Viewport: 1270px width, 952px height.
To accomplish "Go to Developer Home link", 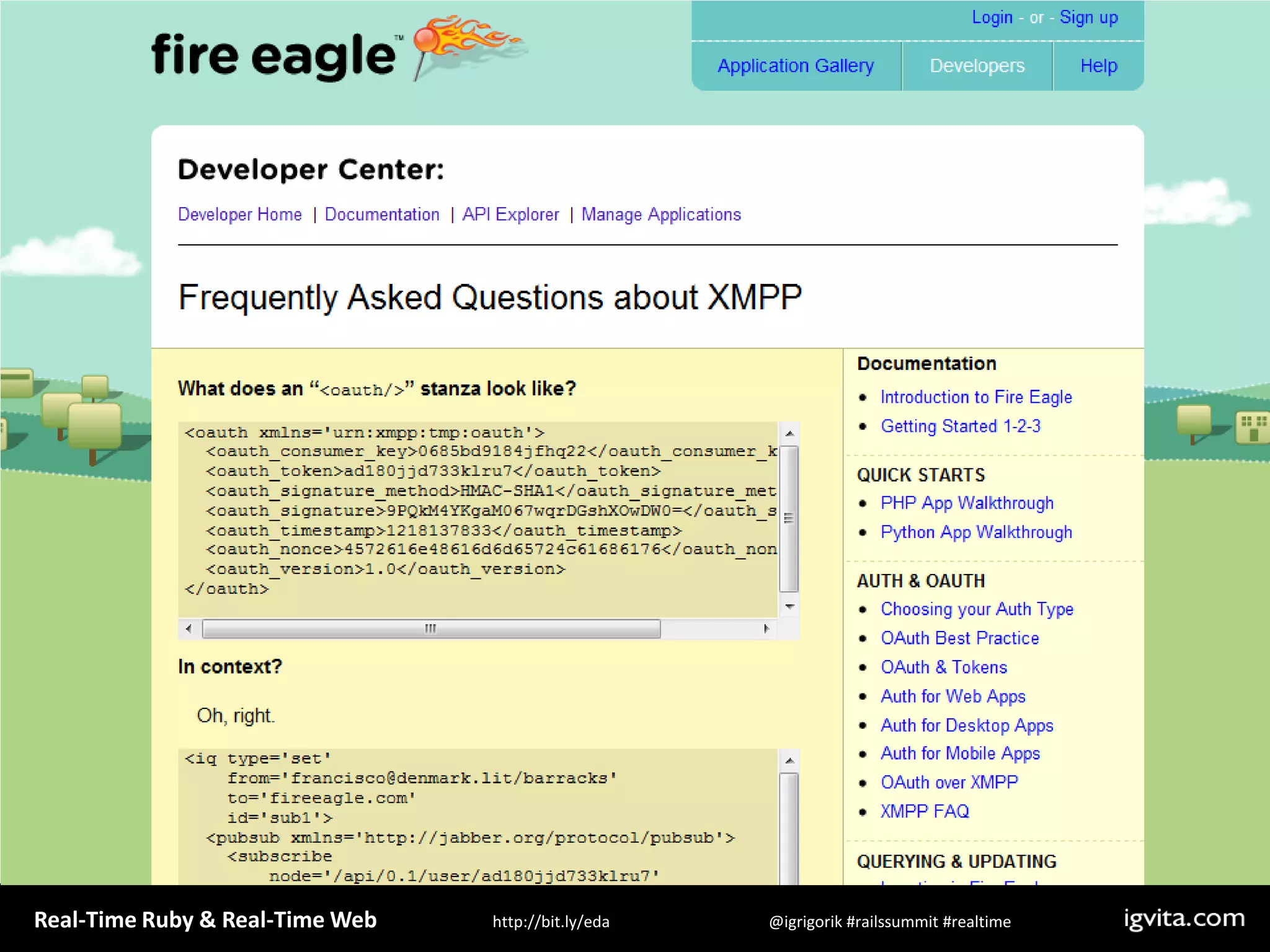I will [240, 214].
